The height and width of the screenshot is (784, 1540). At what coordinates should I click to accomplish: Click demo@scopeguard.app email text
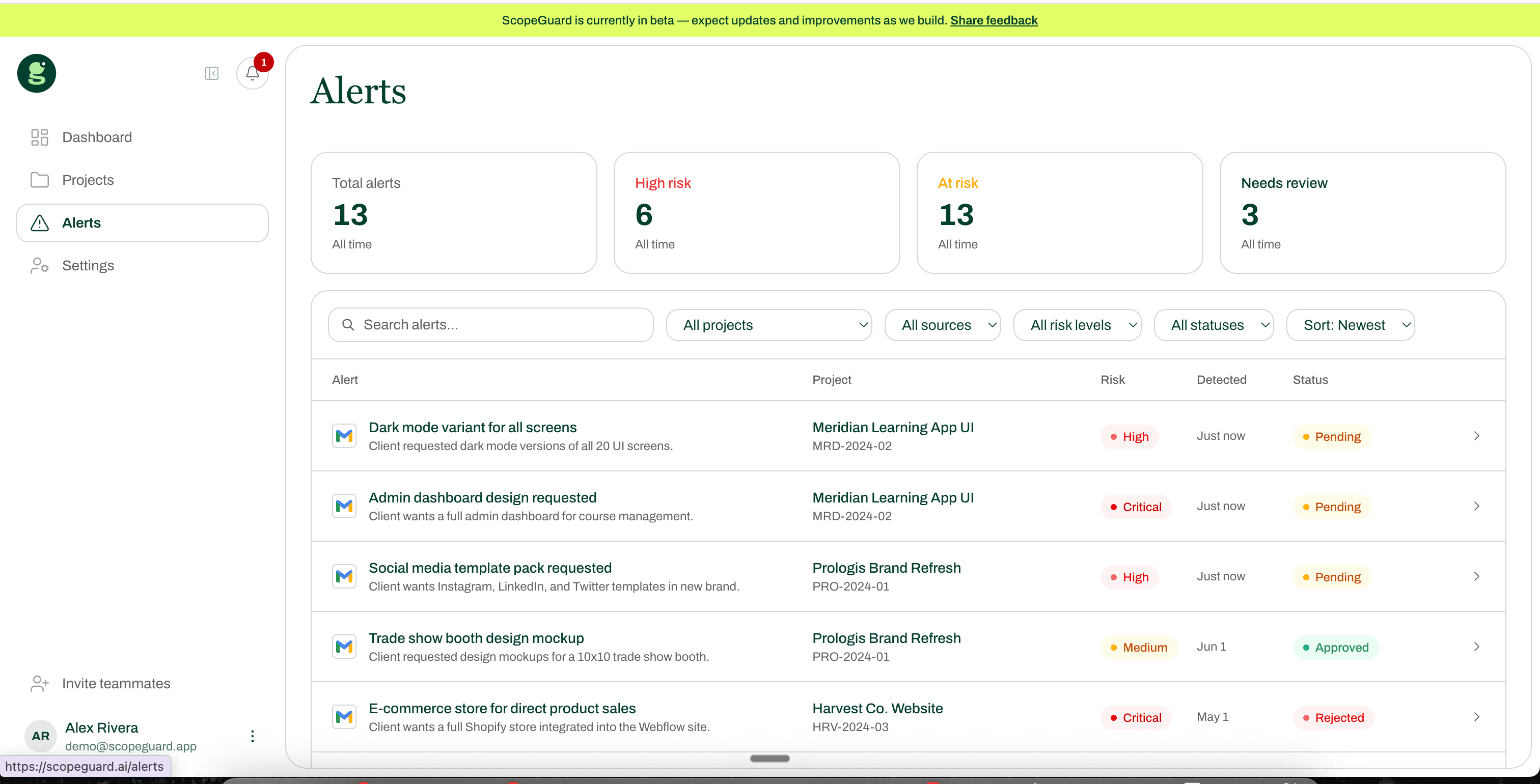click(x=130, y=746)
